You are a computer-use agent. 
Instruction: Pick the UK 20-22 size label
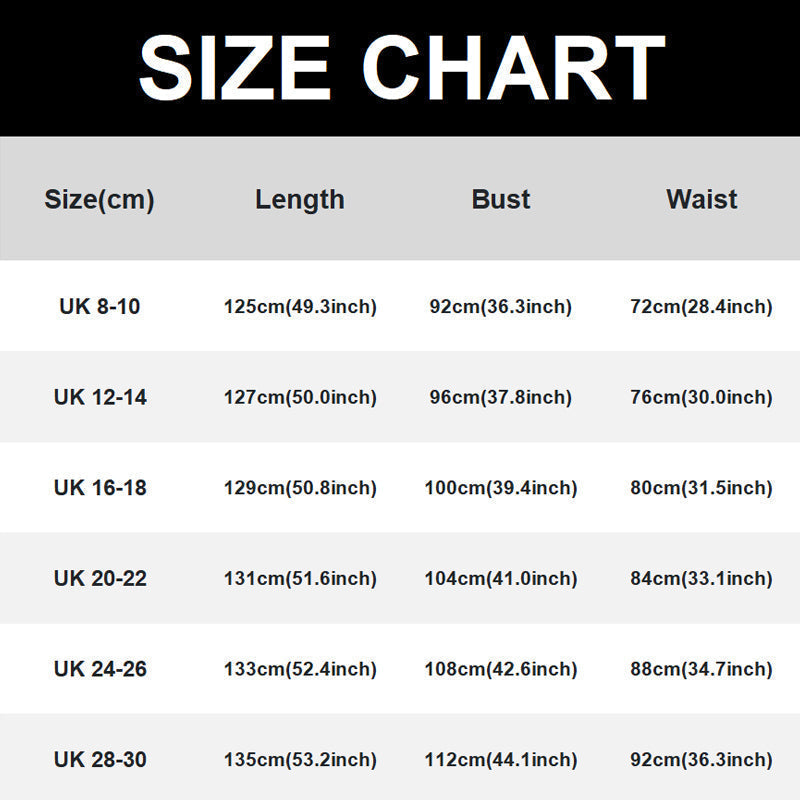click(x=99, y=579)
